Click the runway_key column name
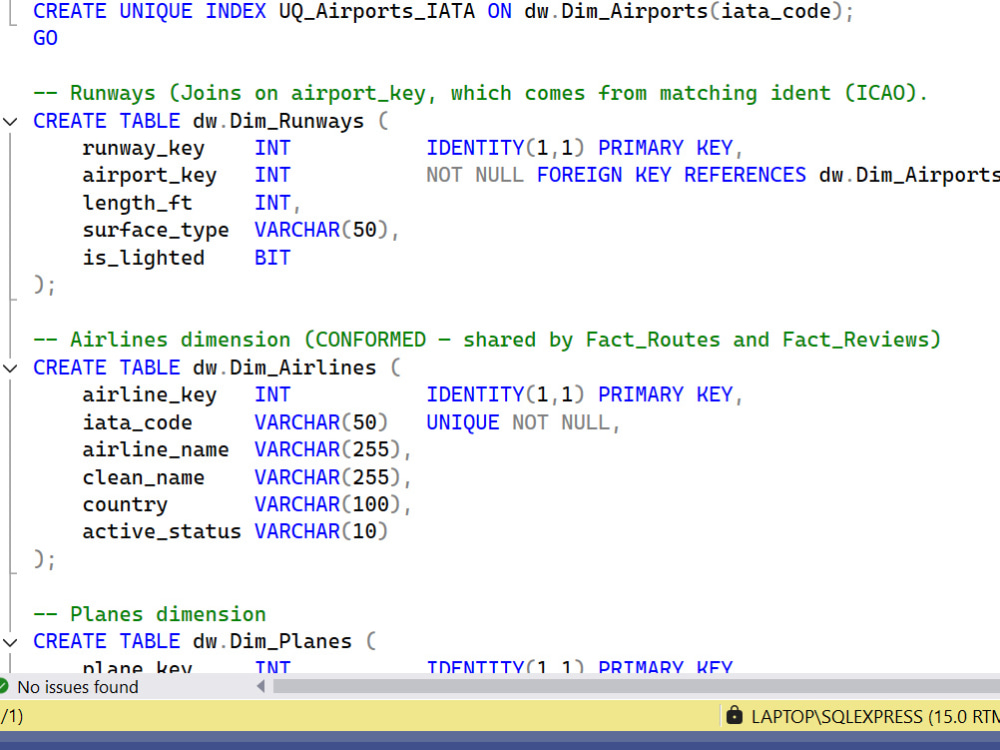The width and height of the screenshot is (1000, 750). point(143,149)
